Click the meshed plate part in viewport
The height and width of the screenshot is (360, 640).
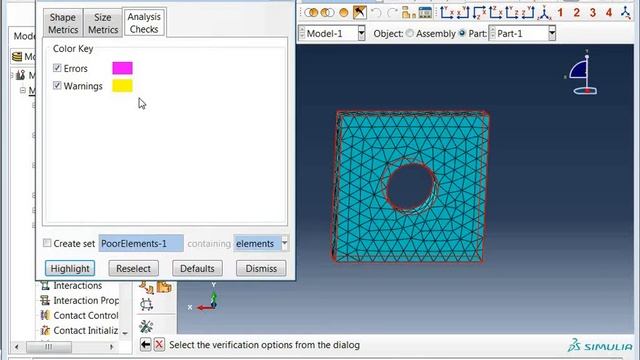[x=410, y=187]
